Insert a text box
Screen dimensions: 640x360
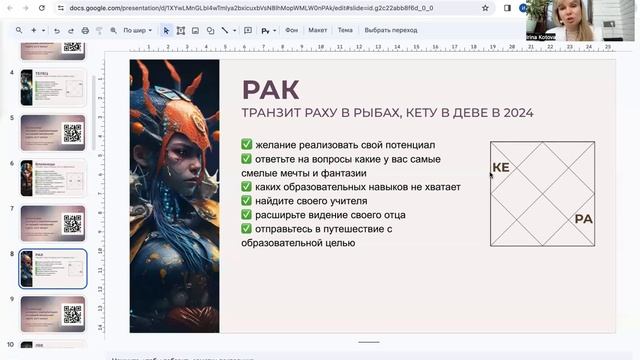tap(180, 31)
